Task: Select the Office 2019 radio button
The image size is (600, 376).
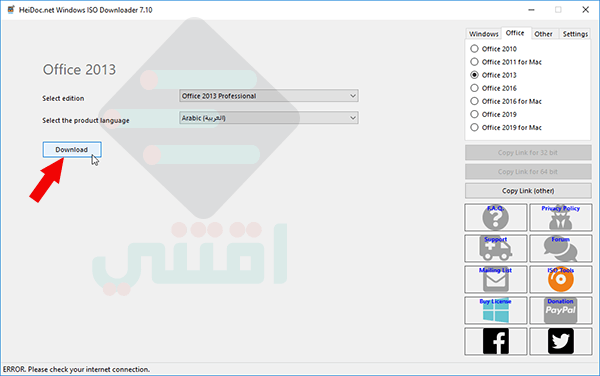Action: tap(474, 114)
